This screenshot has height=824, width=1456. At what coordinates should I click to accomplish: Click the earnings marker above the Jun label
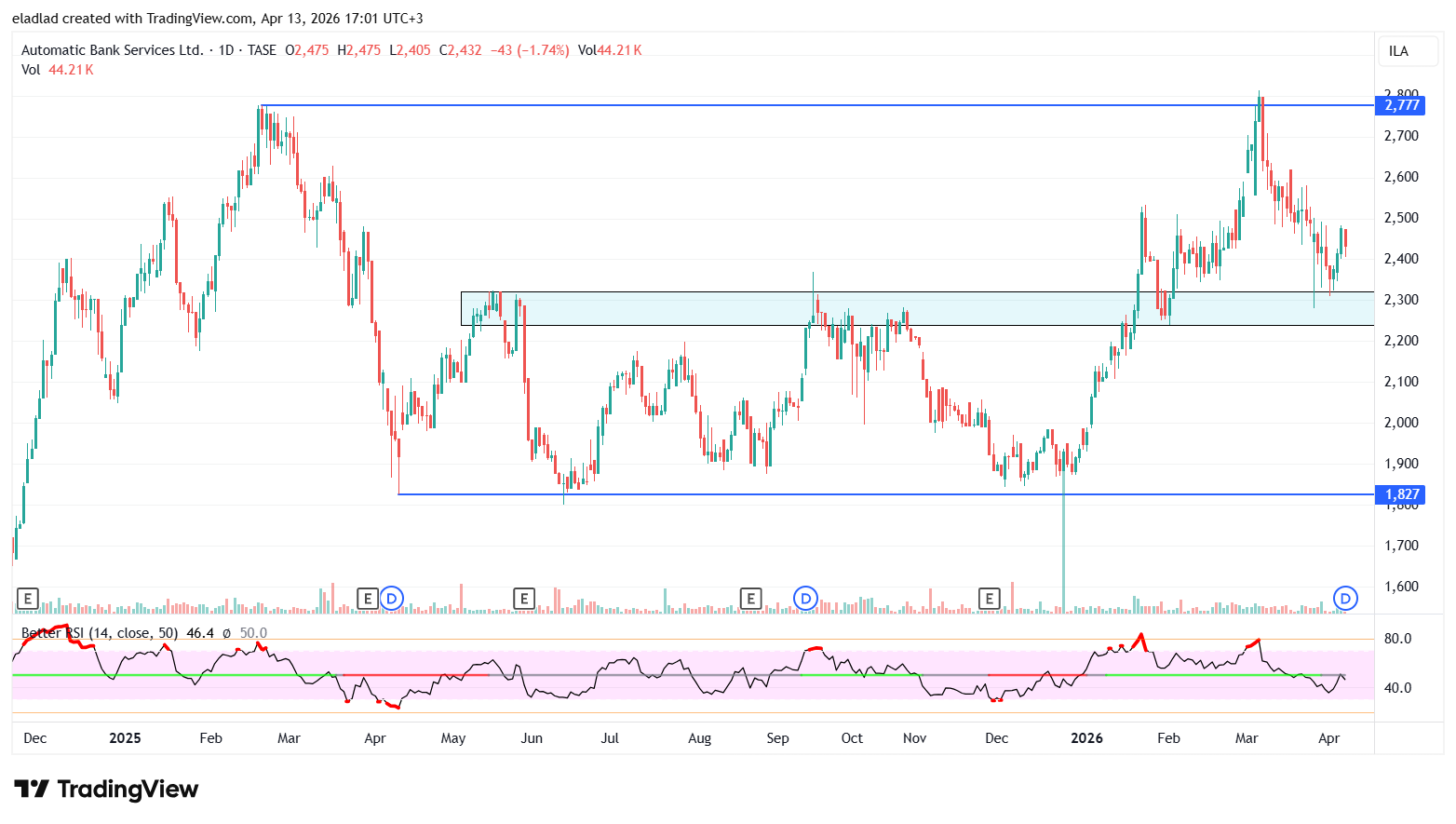pyautogui.click(x=524, y=599)
